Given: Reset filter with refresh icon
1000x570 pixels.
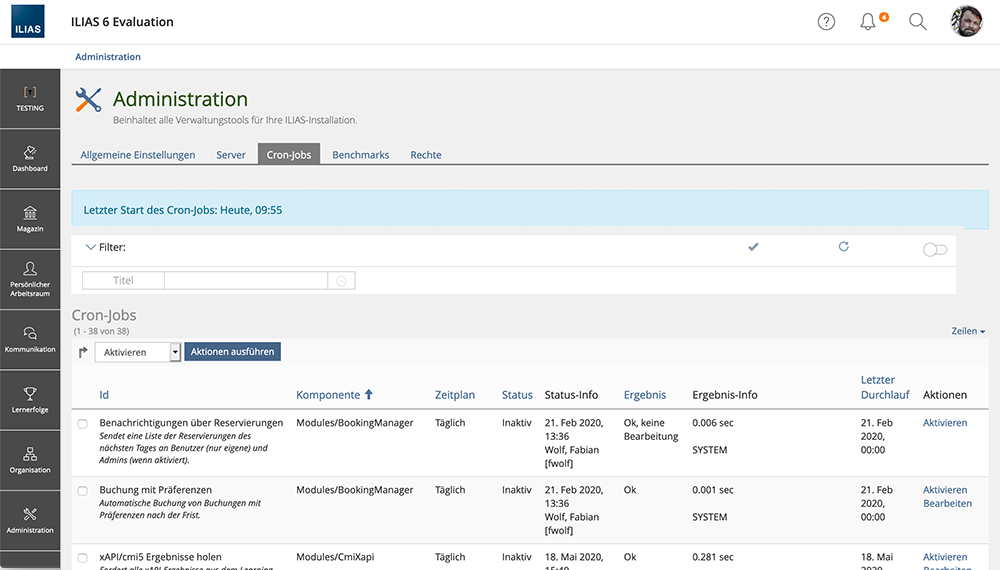Looking at the screenshot, I should tap(844, 247).
